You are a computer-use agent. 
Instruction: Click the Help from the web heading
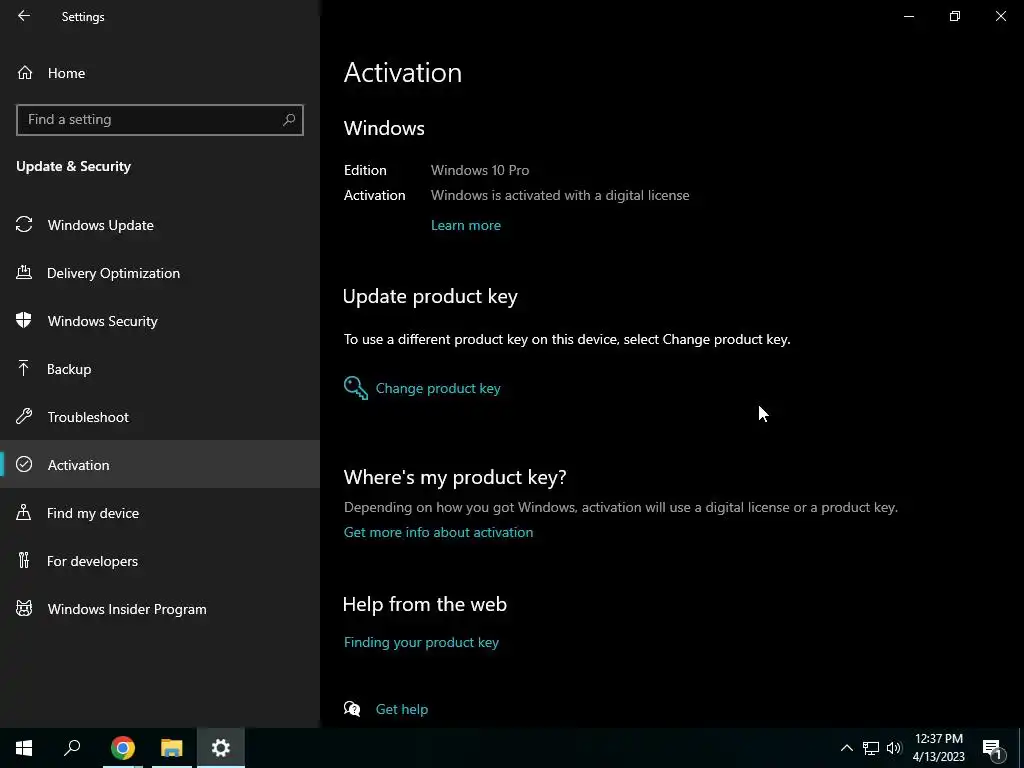(424, 604)
